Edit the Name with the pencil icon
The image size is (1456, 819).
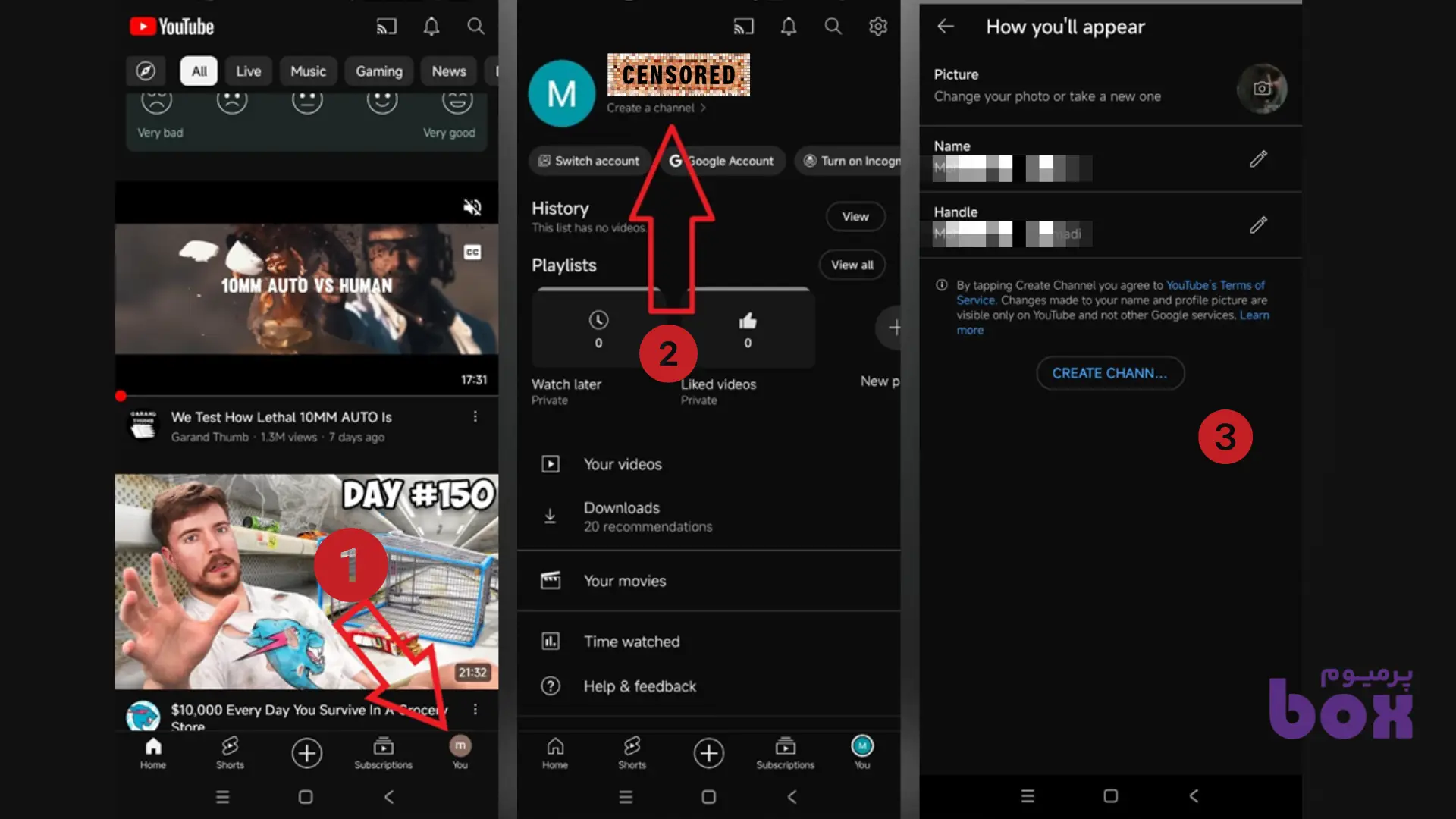(x=1259, y=158)
